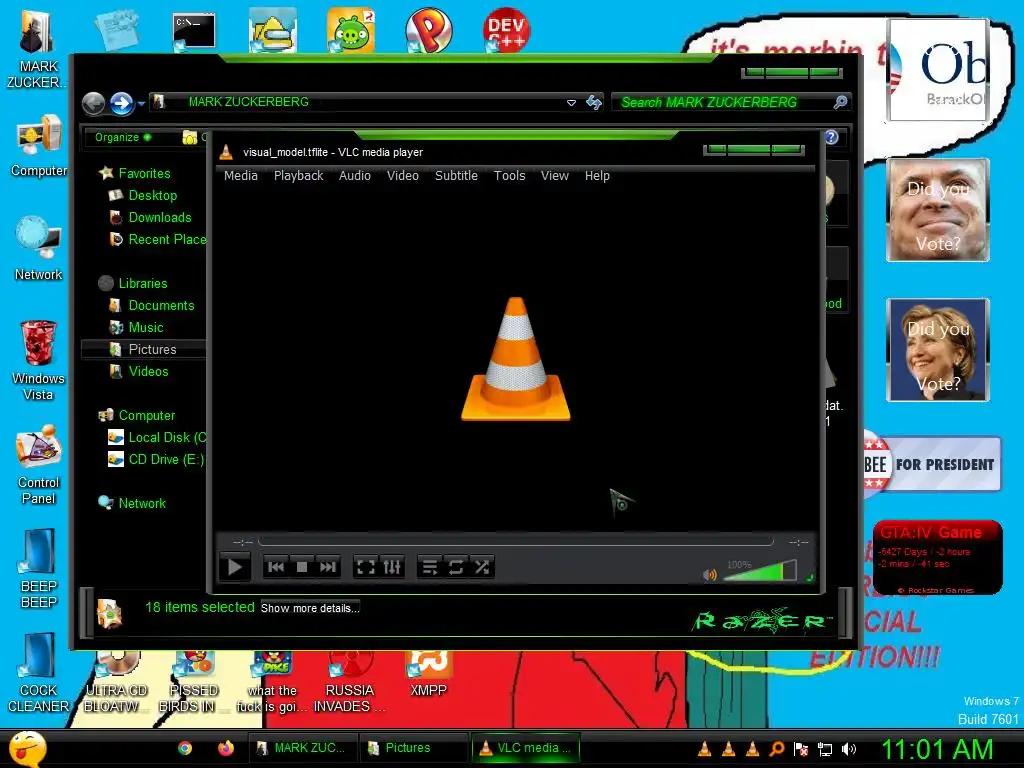This screenshot has width=1024, height=768.
Task: Open XMPP desktop shortcut
Action: coord(428,675)
